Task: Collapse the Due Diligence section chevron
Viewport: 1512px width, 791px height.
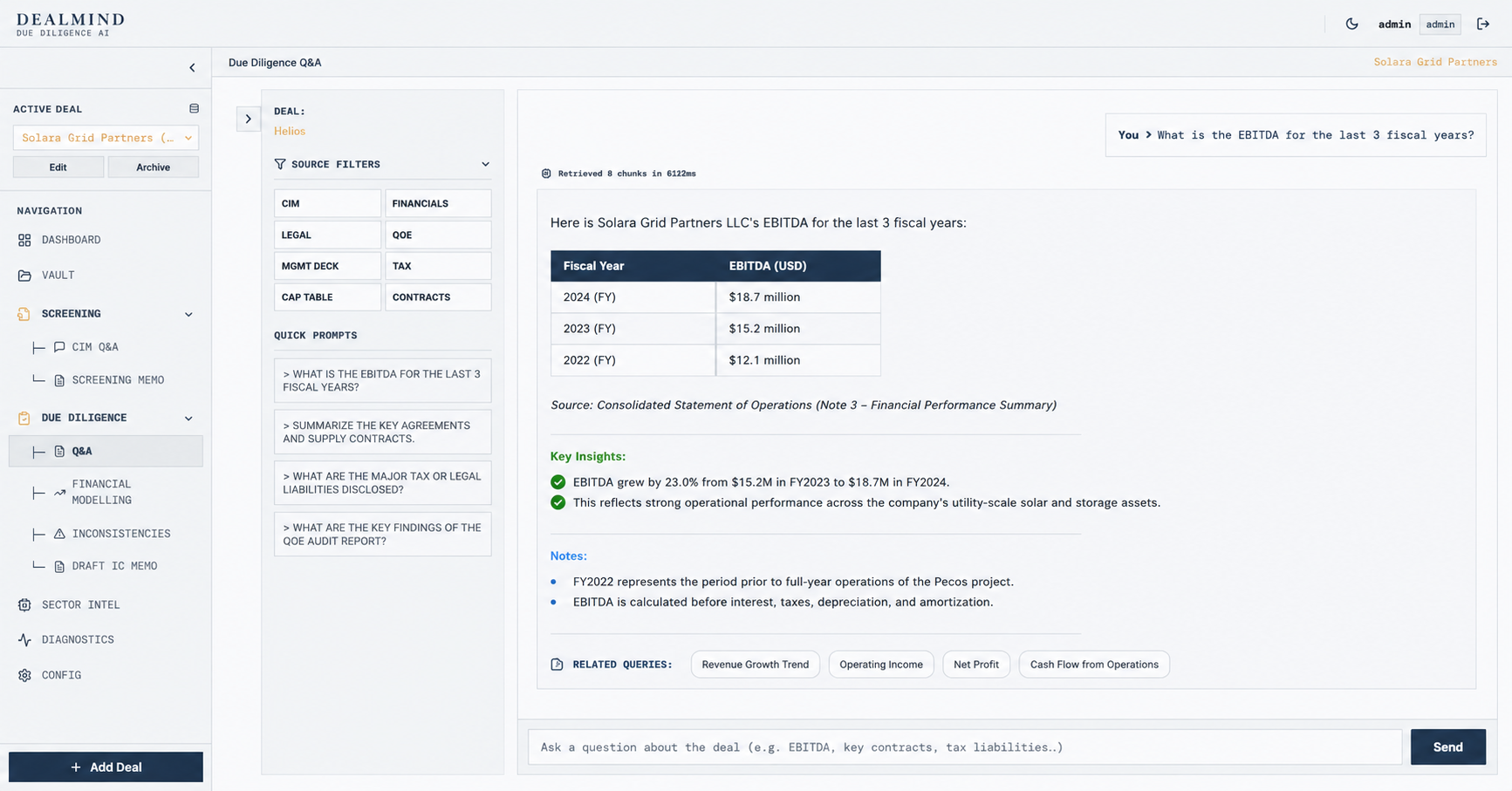Action: click(x=188, y=419)
